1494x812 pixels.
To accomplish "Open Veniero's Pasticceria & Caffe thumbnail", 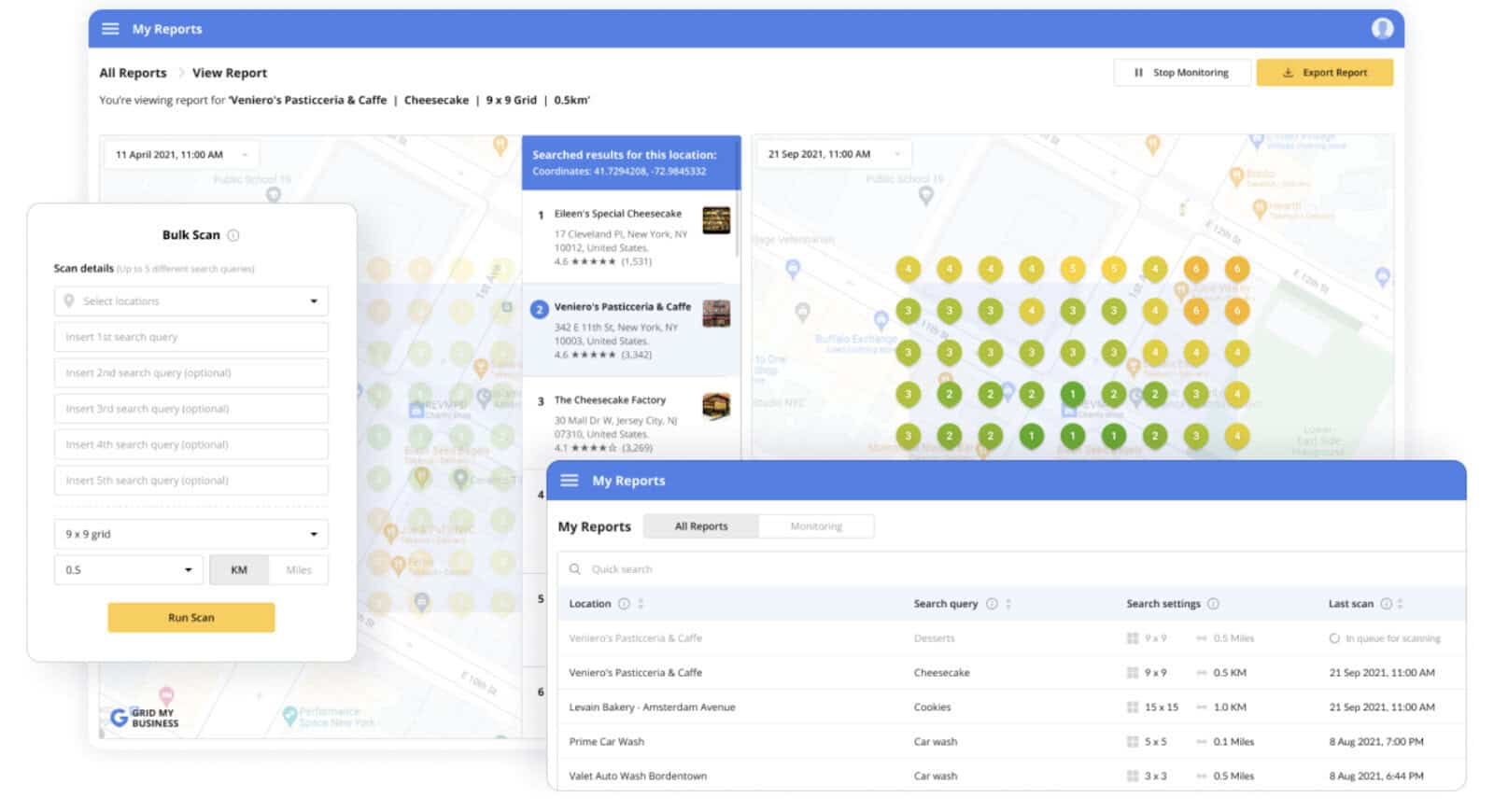I will point(716,314).
